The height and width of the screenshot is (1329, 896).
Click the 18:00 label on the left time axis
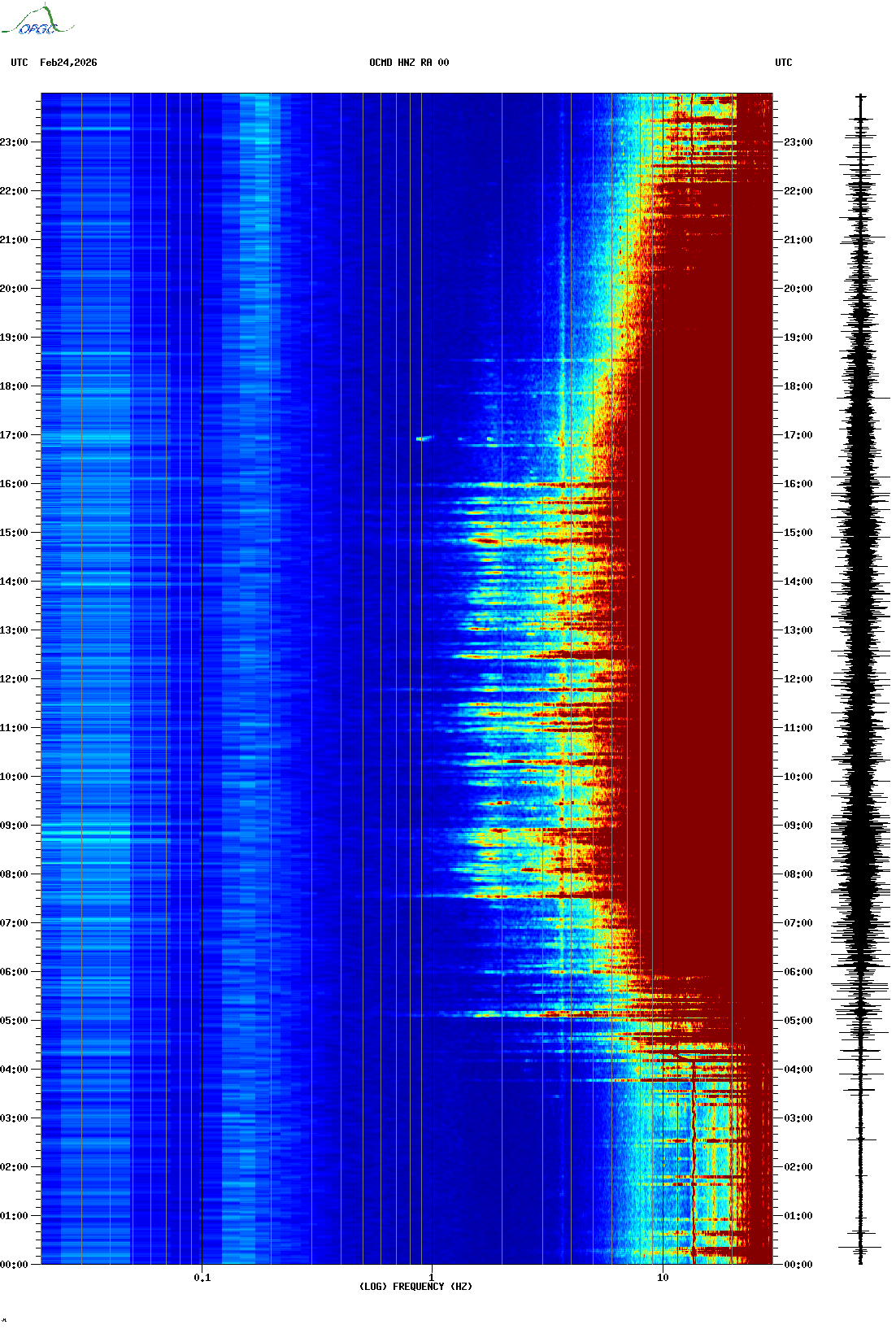pos(14,386)
